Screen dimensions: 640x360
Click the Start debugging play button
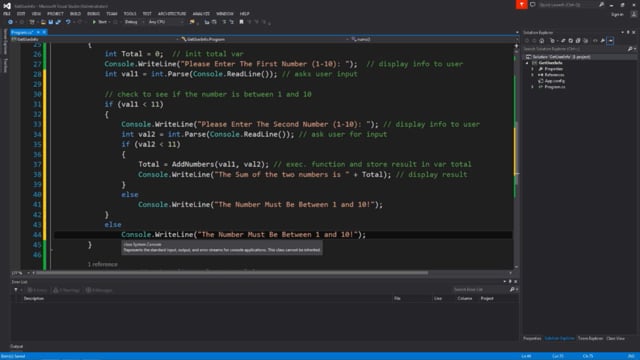94,22
